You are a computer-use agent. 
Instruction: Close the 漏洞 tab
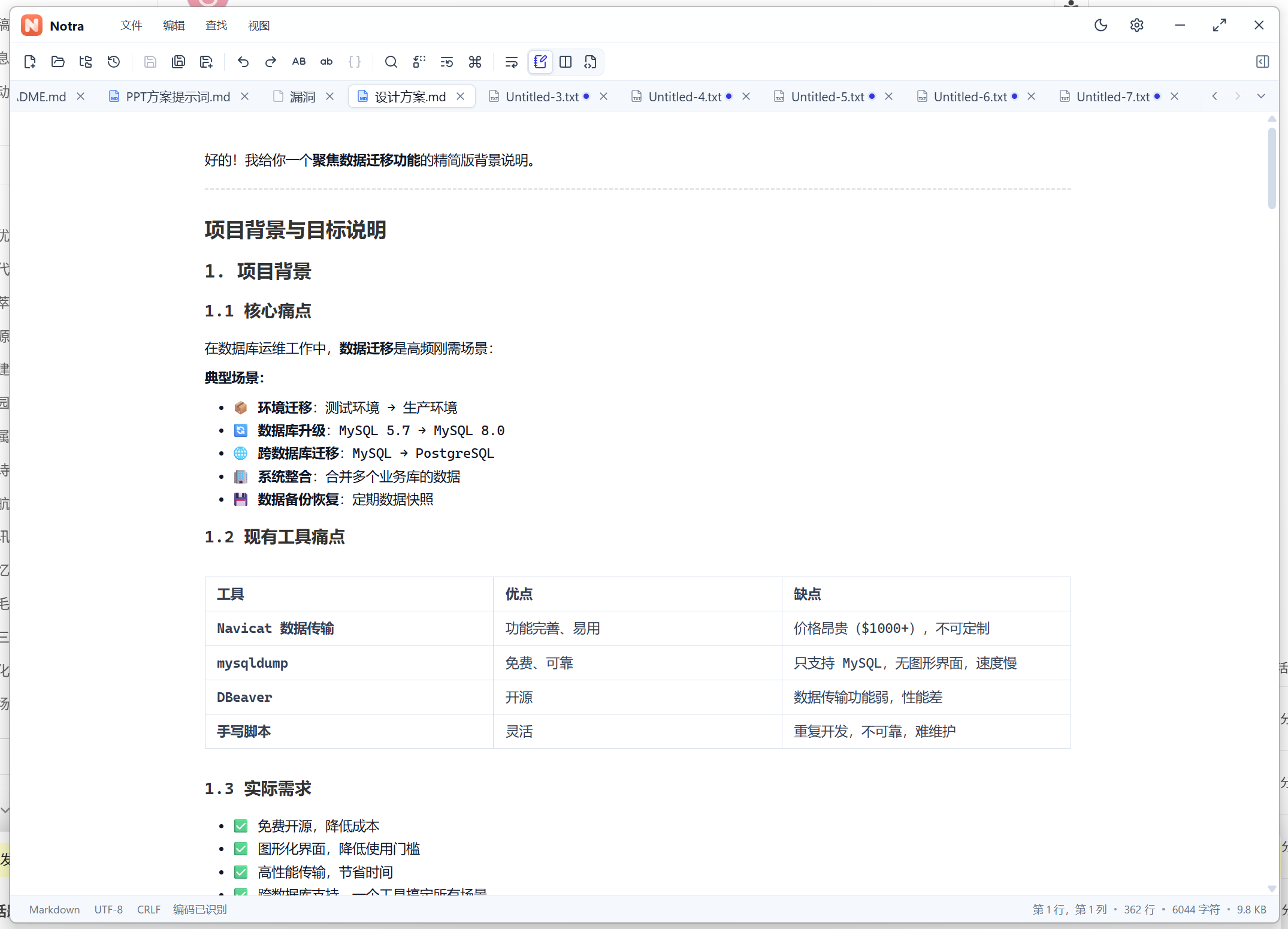click(330, 96)
